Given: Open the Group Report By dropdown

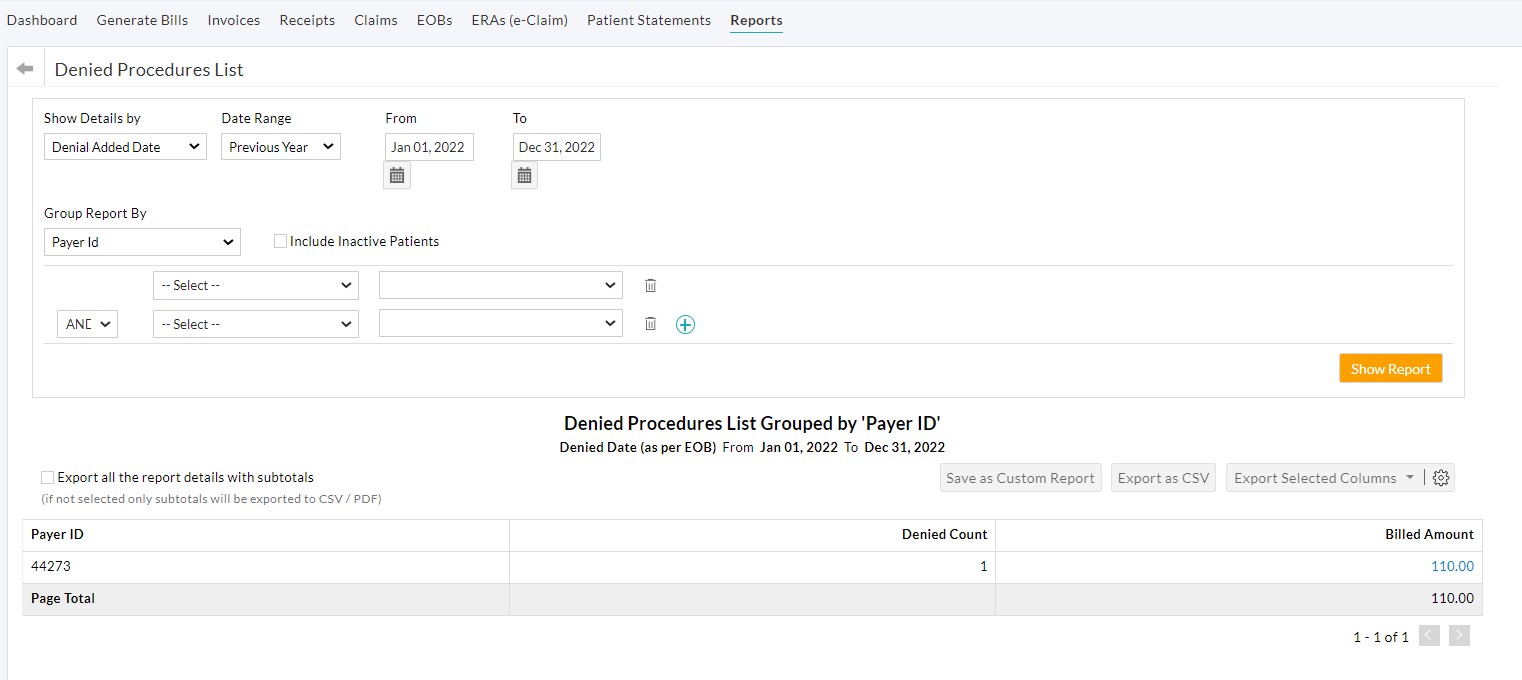Looking at the screenshot, I should [x=142, y=242].
